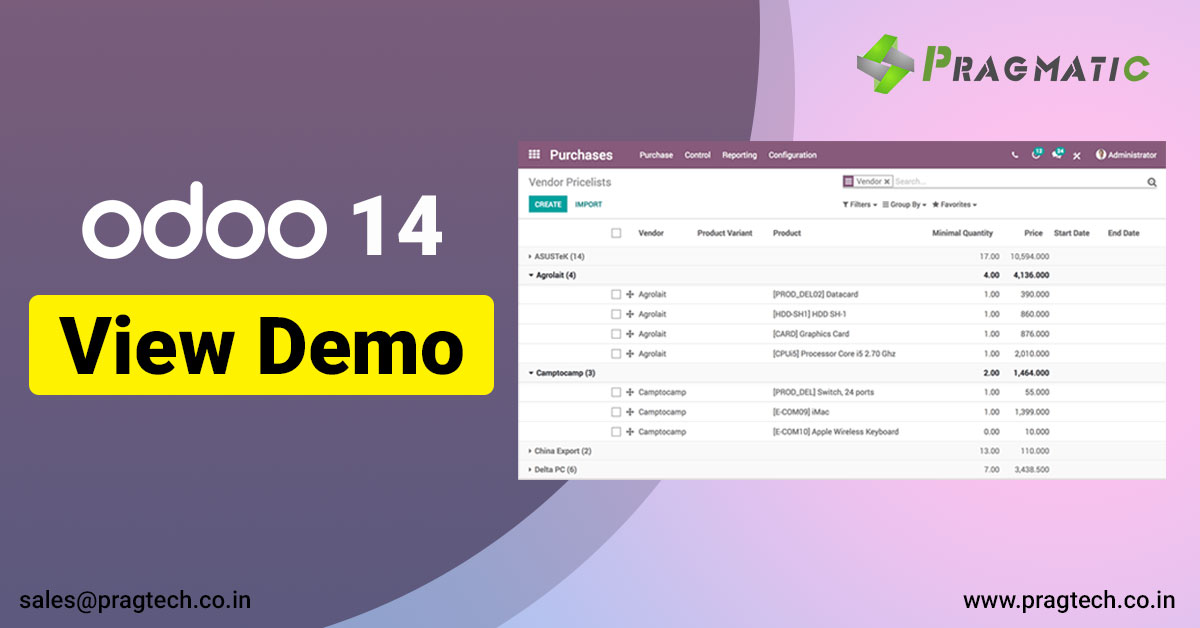Check the Apple Wireless Keyboard row checkbox

[616, 432]
